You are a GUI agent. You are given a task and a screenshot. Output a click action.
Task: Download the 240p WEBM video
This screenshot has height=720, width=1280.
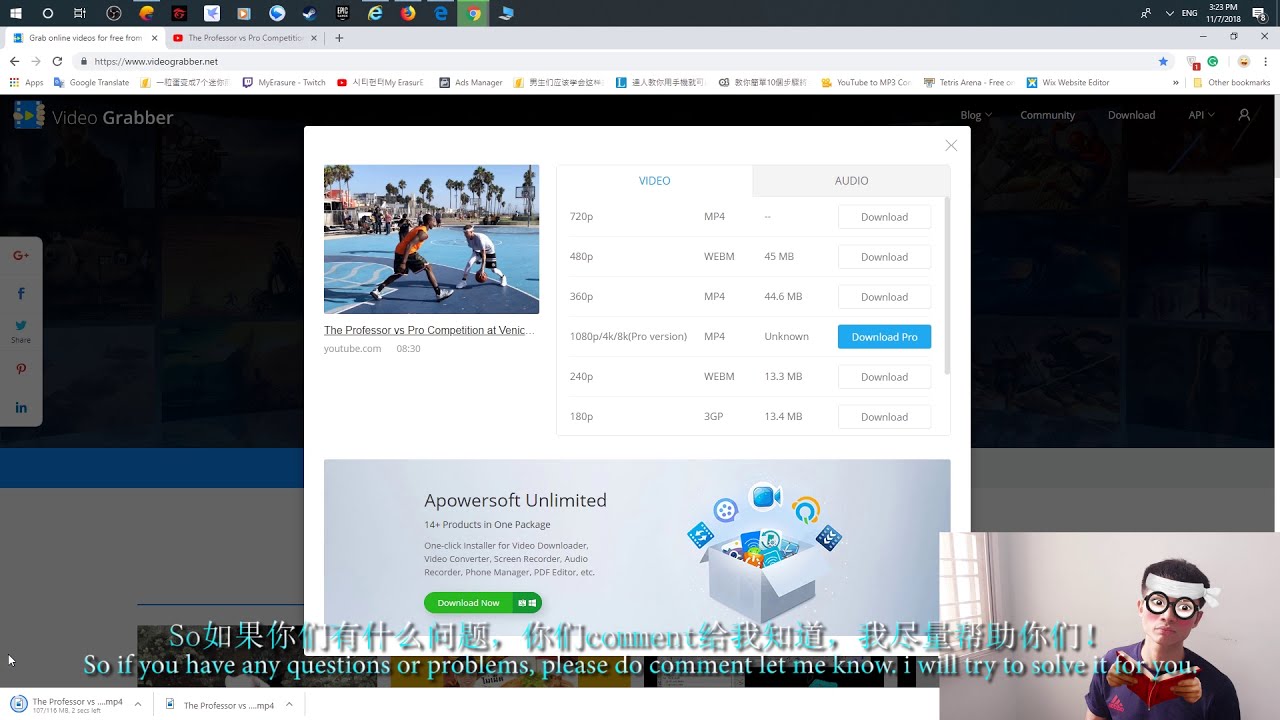click(884, 377)
